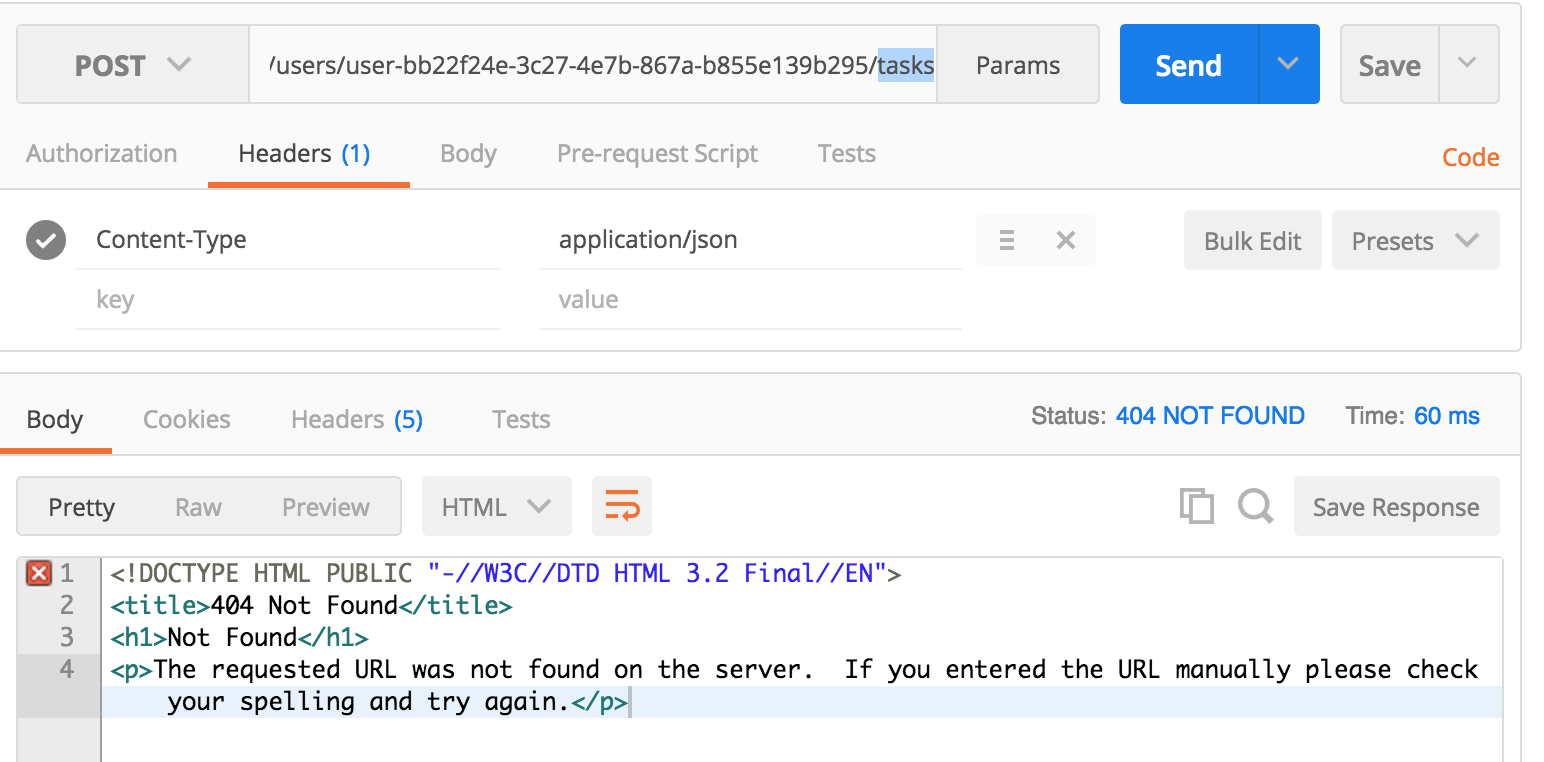
Task: Click the orange Code link
Action: pyautogui.click(x=1470, y=157)
